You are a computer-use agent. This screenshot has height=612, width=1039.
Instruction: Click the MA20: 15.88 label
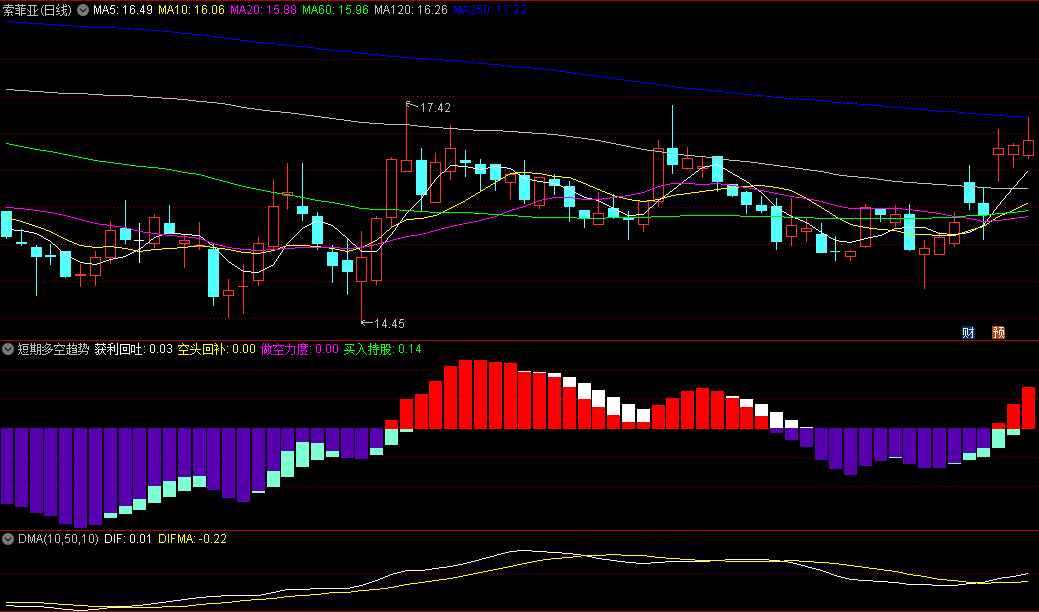coord(263,10)
